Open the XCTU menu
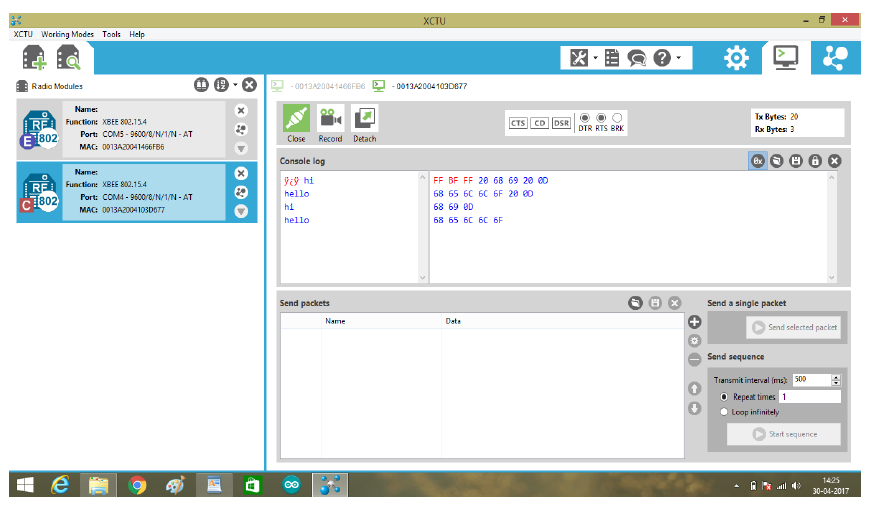 point(23,34)
